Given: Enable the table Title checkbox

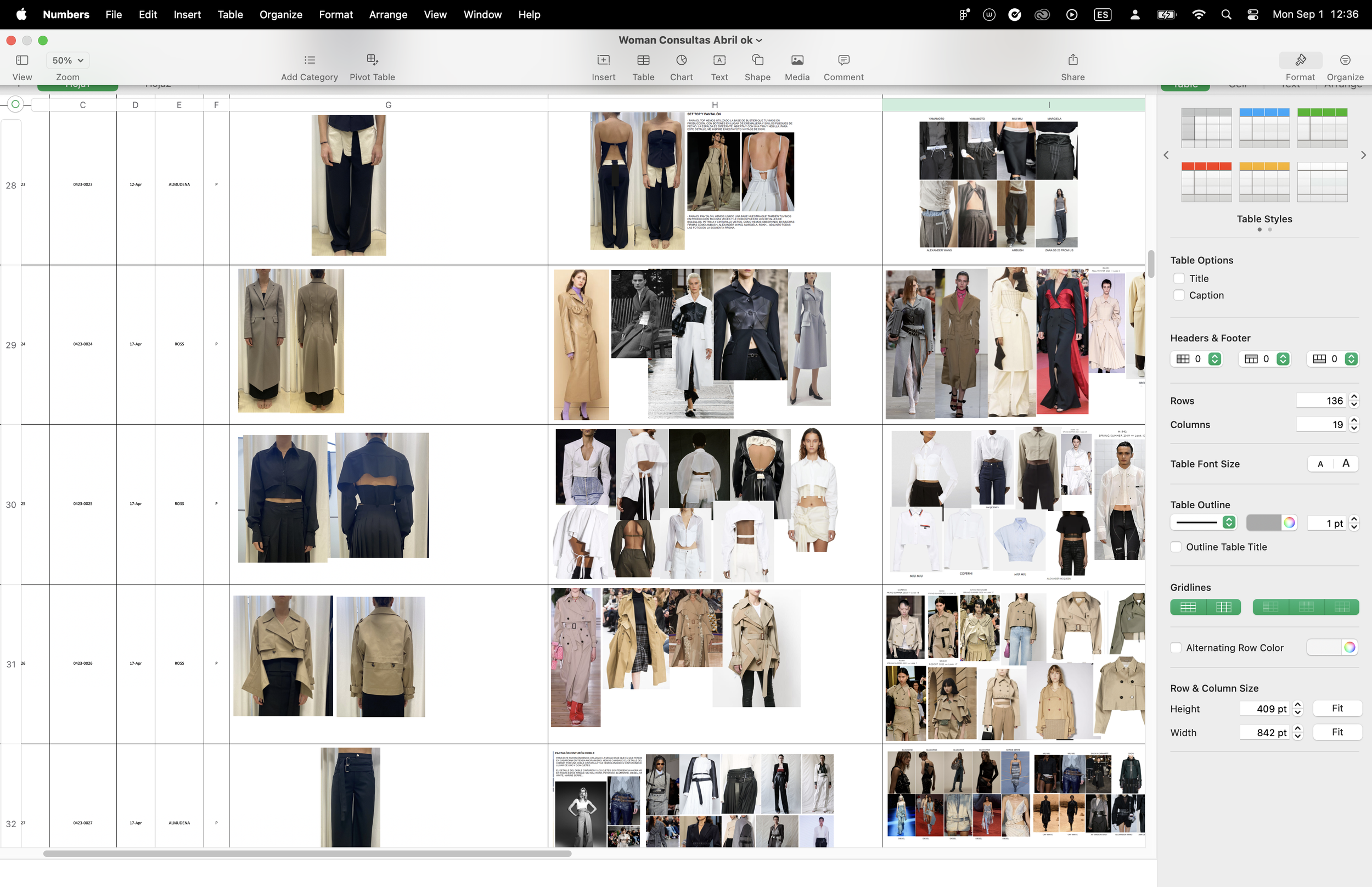Looking at the screenshot, I should click(x=1179, y=278).
